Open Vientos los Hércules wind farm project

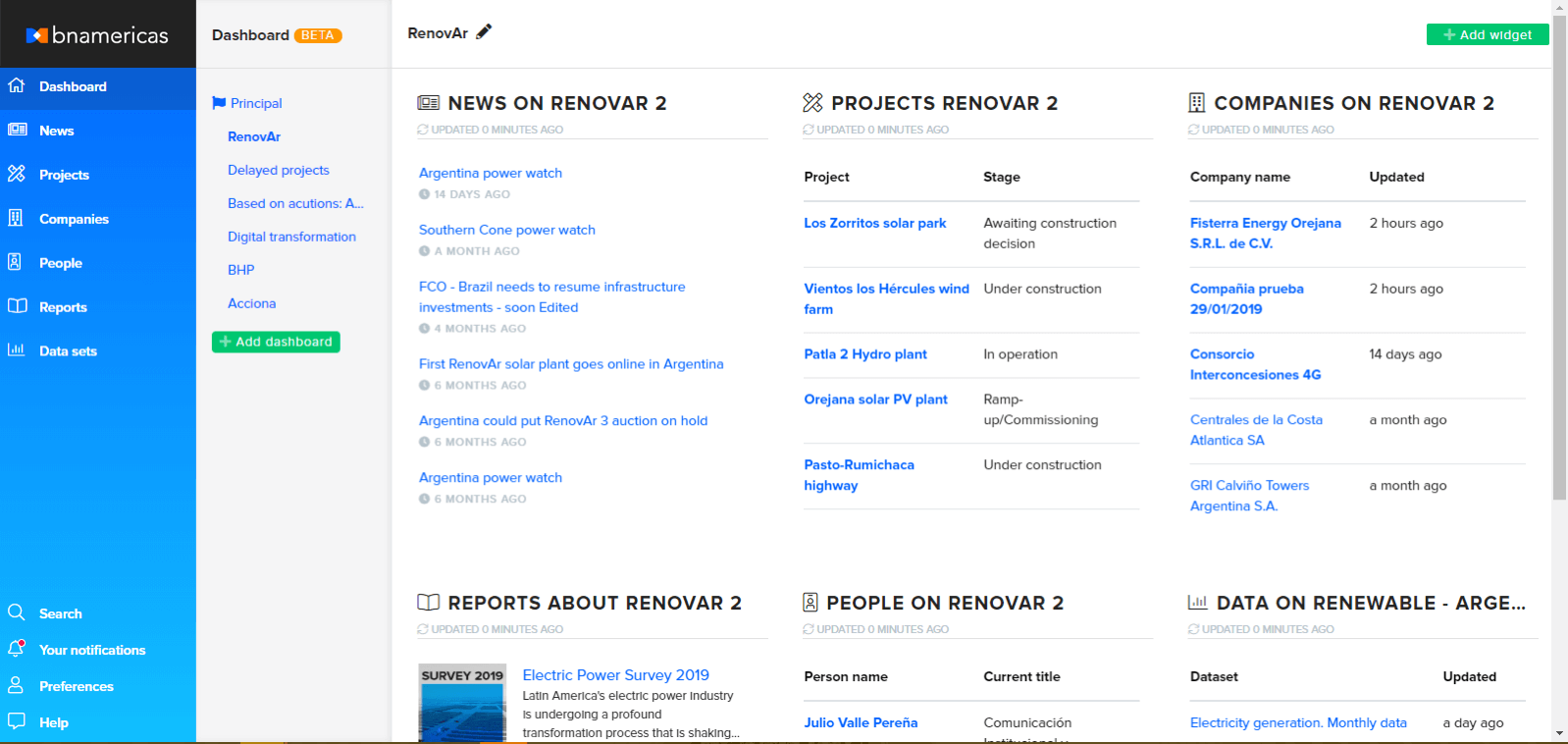click(886, 298)
